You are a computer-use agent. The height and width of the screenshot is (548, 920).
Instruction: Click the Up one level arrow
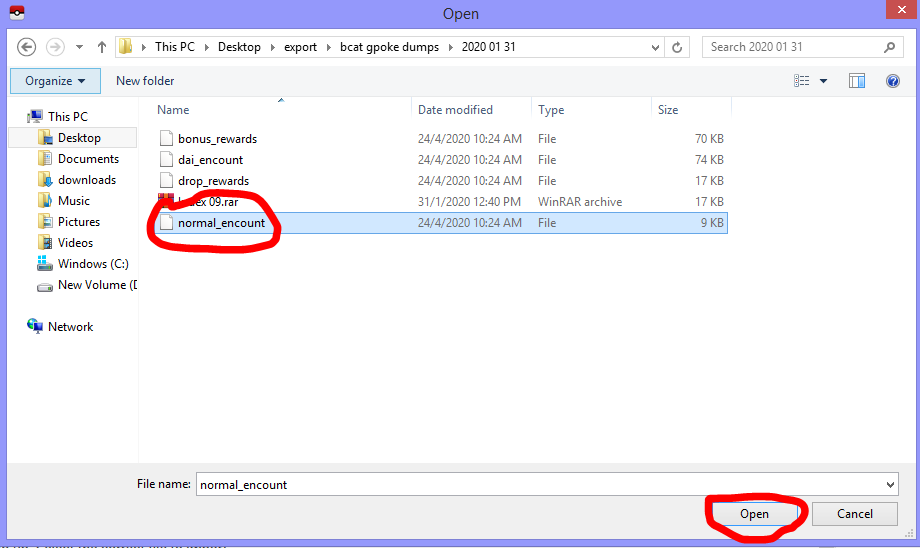click(x=101, y=47)
